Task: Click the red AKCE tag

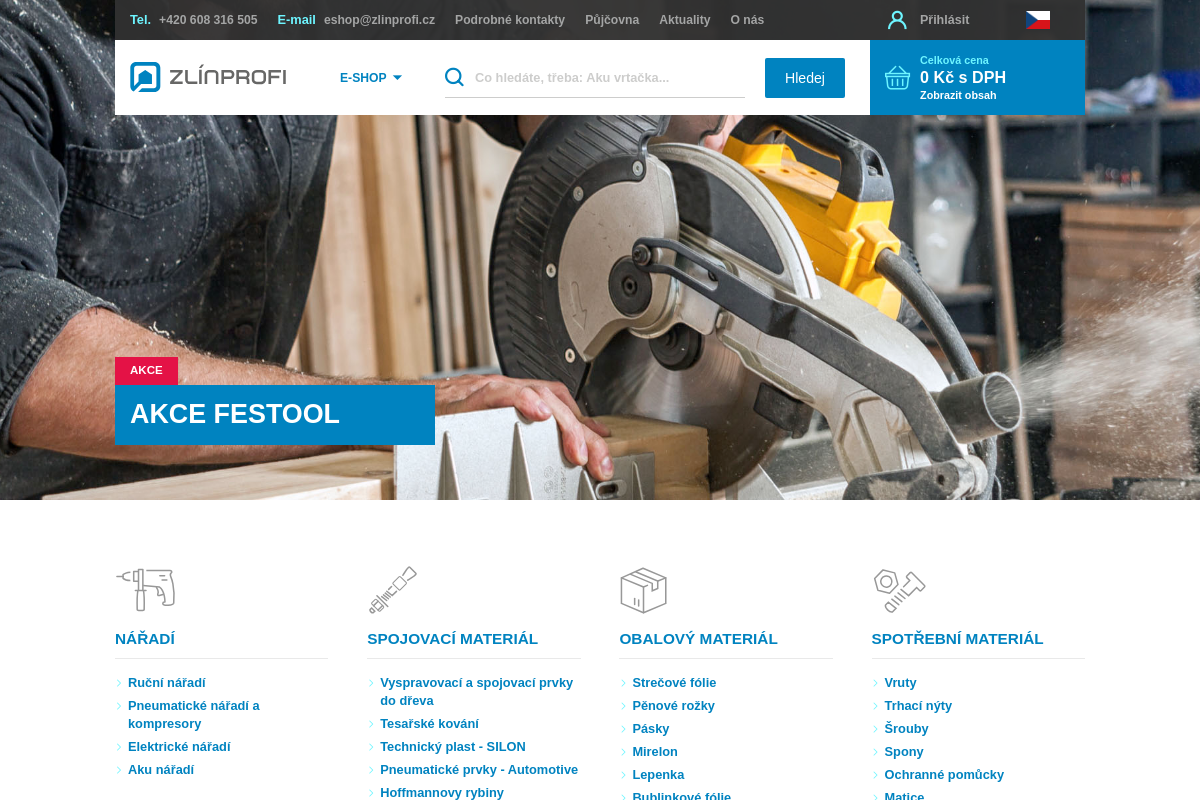Action: pyautogui.click(x=146, y=371)
